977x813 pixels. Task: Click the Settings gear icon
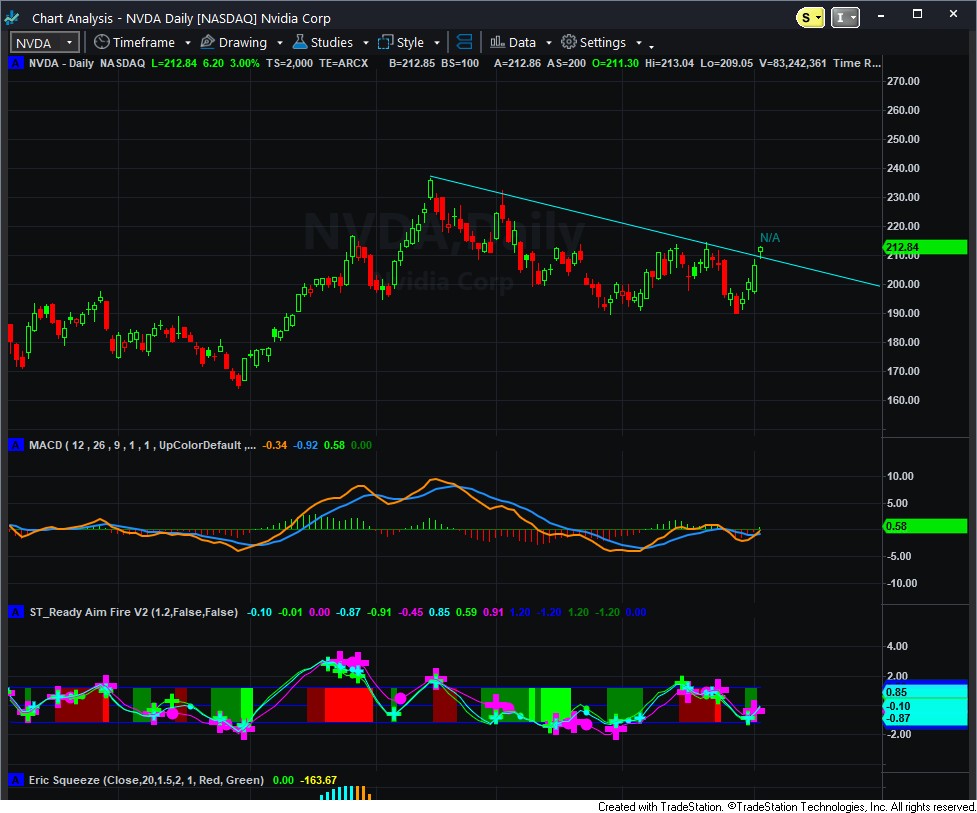tap(568, 42)
